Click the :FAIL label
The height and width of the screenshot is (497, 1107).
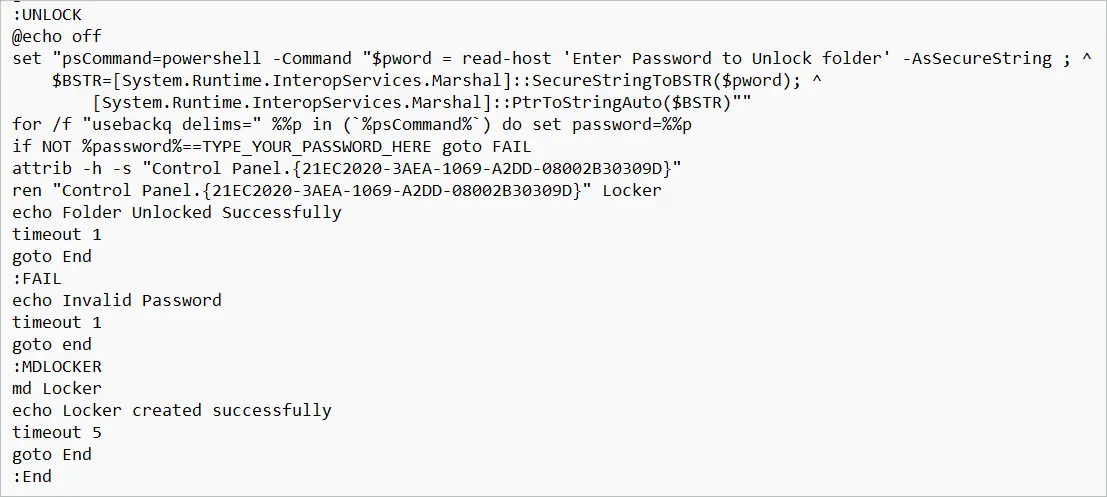tap(37, 279)
